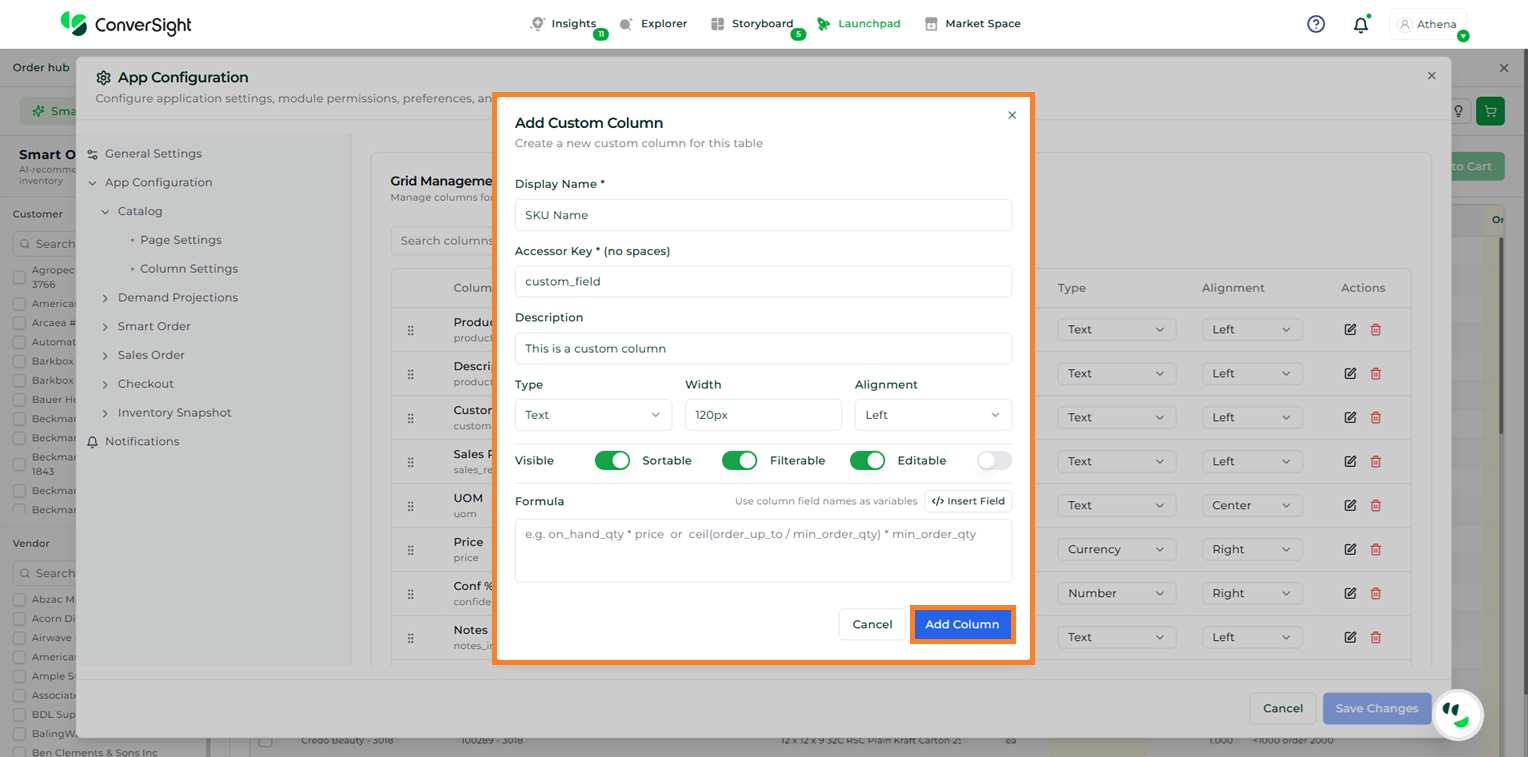The height and width of the screenshot is (757, 1528).
Task: Open the chat assistant floating icon
Action: coord(1457,713)
